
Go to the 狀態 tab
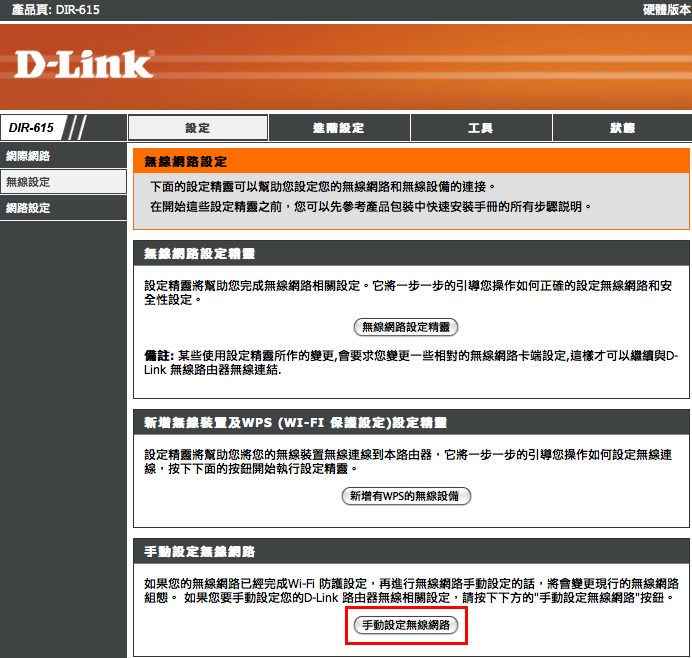click(x=622, y=128)
